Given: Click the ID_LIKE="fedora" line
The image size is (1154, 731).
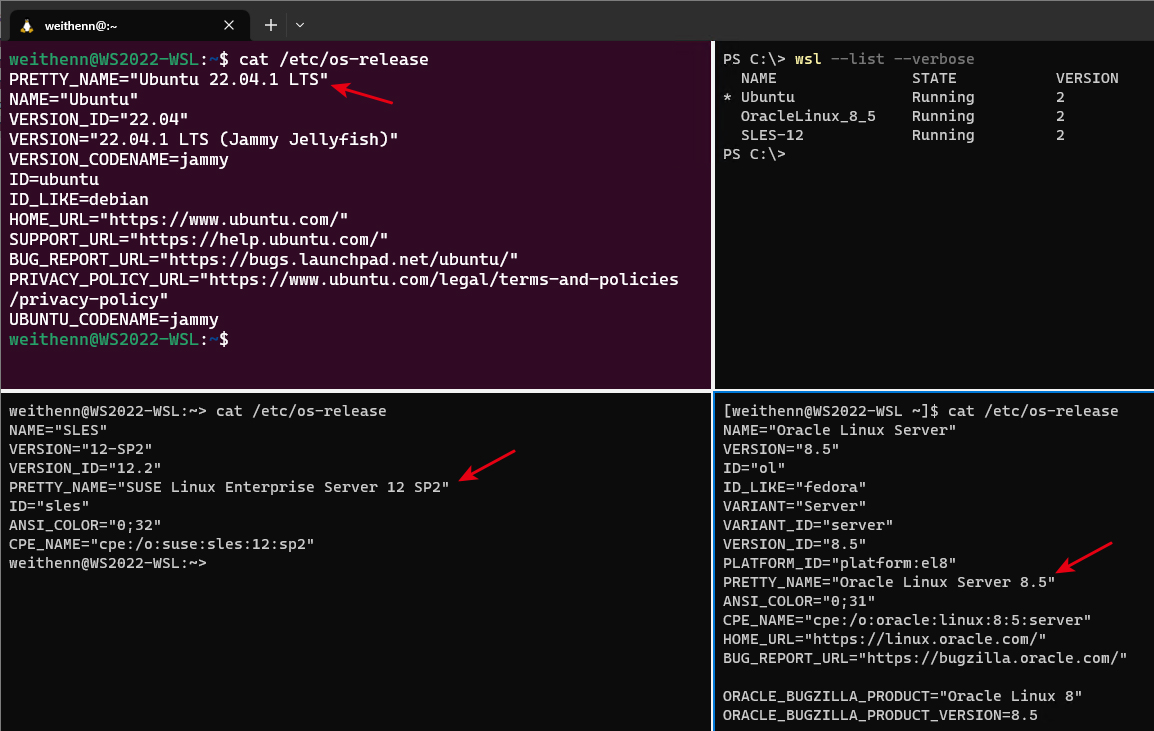Looking at the screenshot, I should 795,487.
